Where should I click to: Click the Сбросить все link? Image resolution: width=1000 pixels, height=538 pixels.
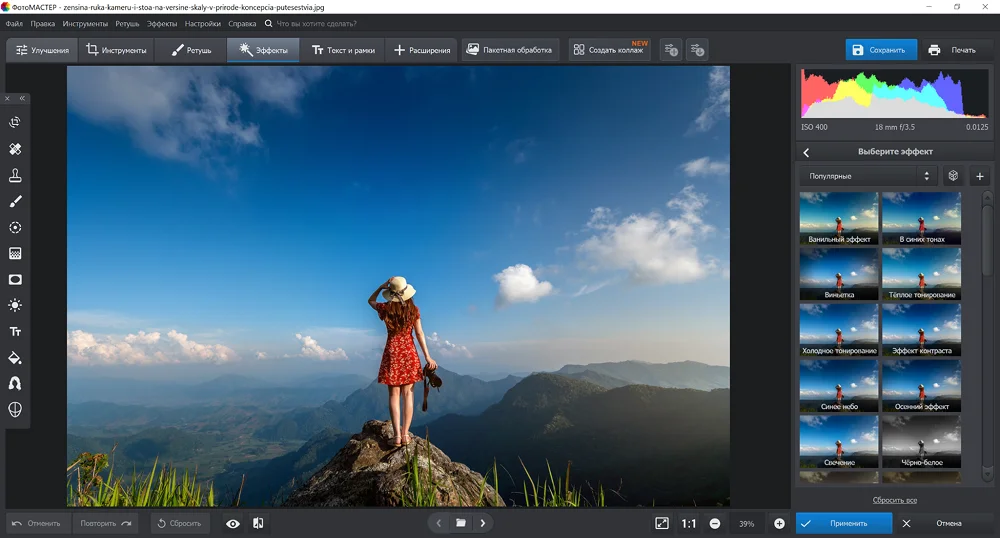895,500
